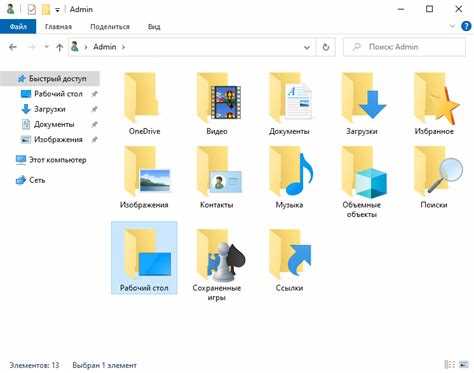Click the Поиск: Admin search field

[404, 47]
